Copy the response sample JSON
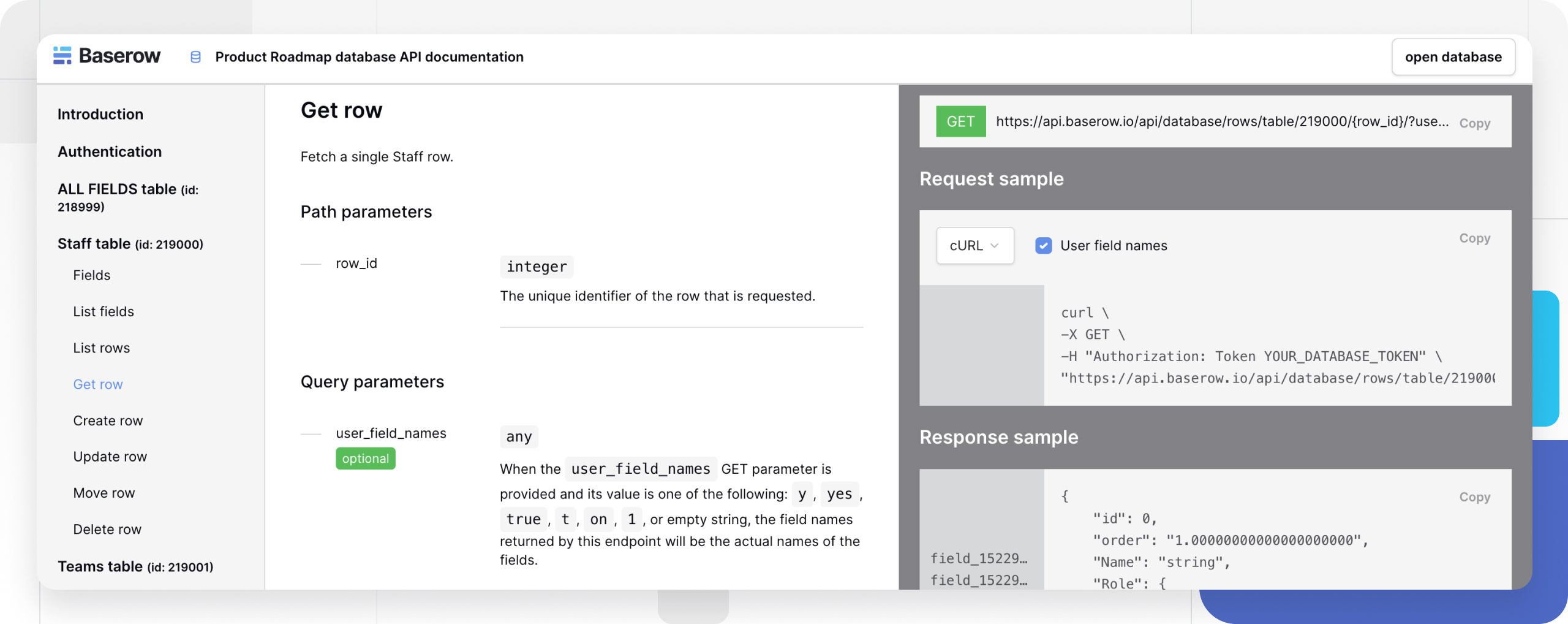Screen dimensions: 1568x624 click(1474, 497)
